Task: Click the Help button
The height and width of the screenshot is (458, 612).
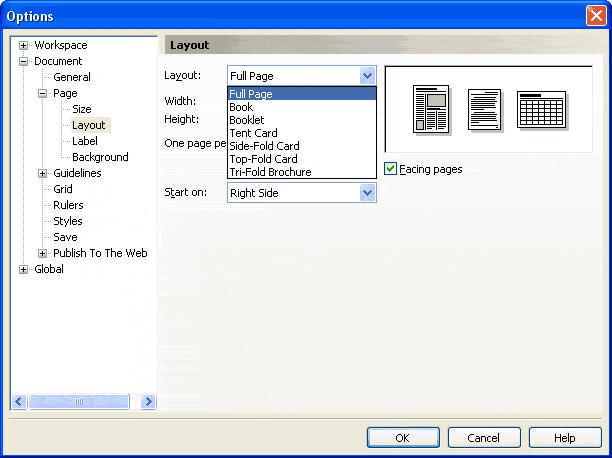Action: click(x=565, y=438)
